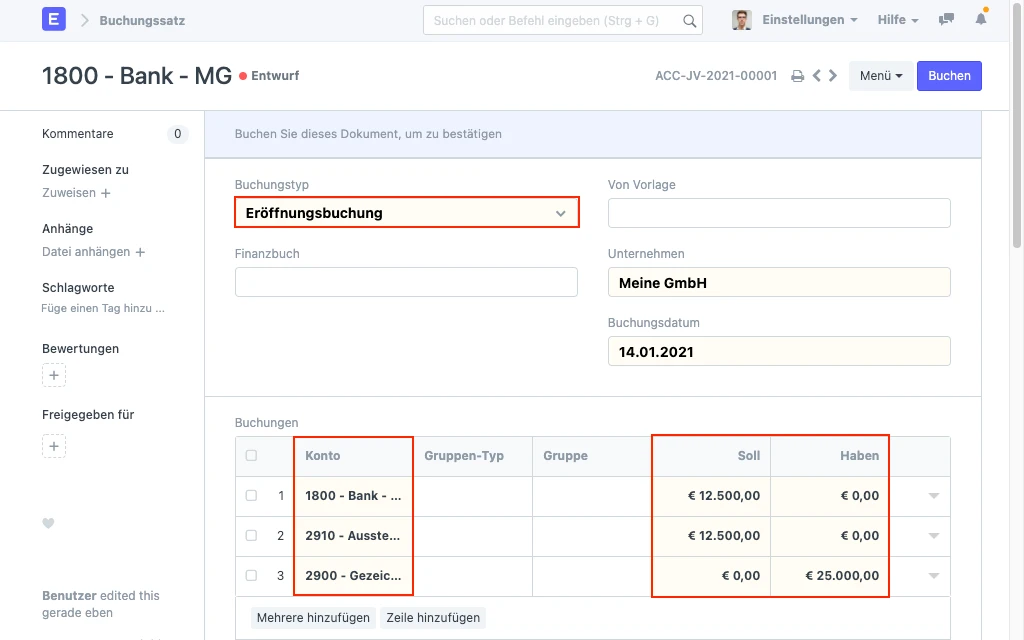This screenshot has width=1024, height=640.
Task: Click the Finanzbuch input field
Action: coord(406,282)
